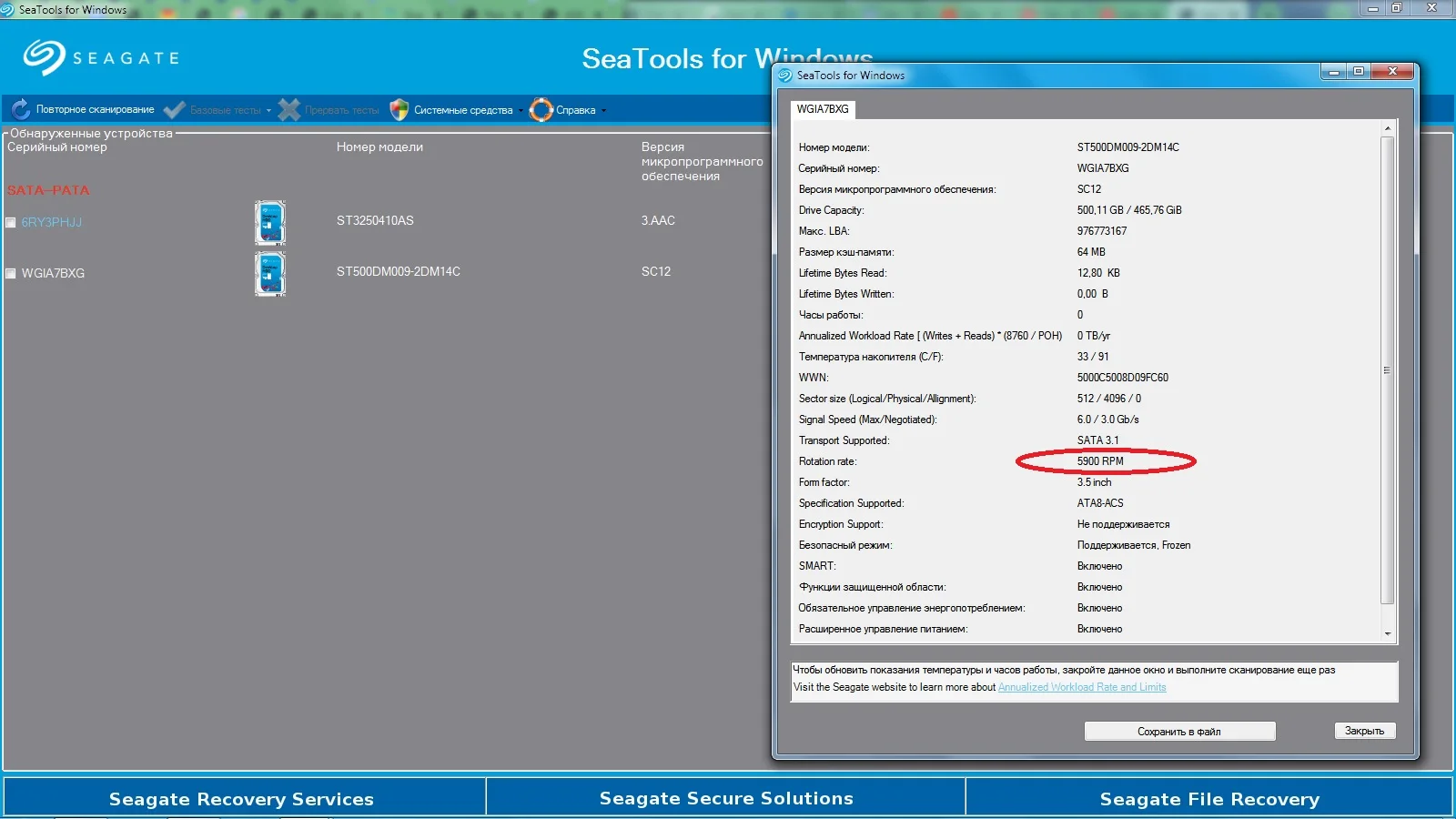Click the scroll-up arrow in drive info panel
Image resolution: width=1456 pixels, height=819 pixels.
(x=1388, y=128)
